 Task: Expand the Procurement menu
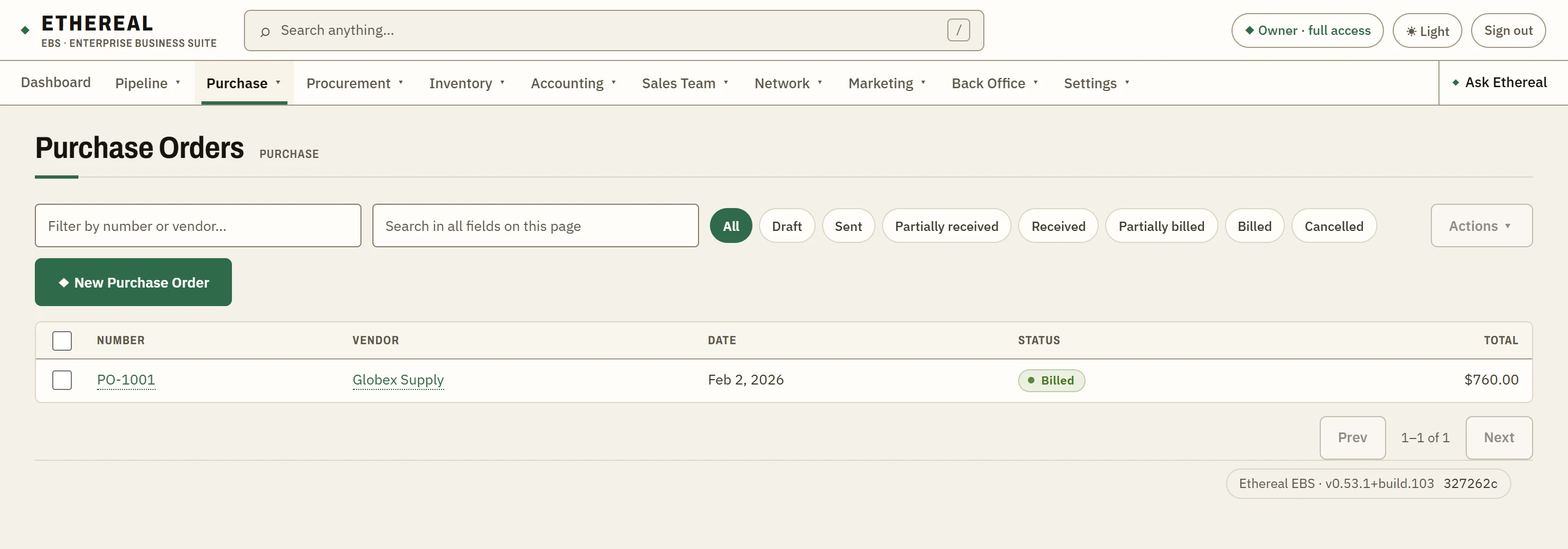click(x=355, y=83)
